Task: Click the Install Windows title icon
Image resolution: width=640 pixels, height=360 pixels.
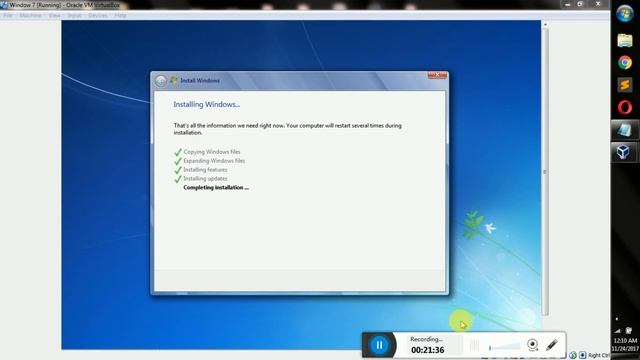Action: coord(174,80)
